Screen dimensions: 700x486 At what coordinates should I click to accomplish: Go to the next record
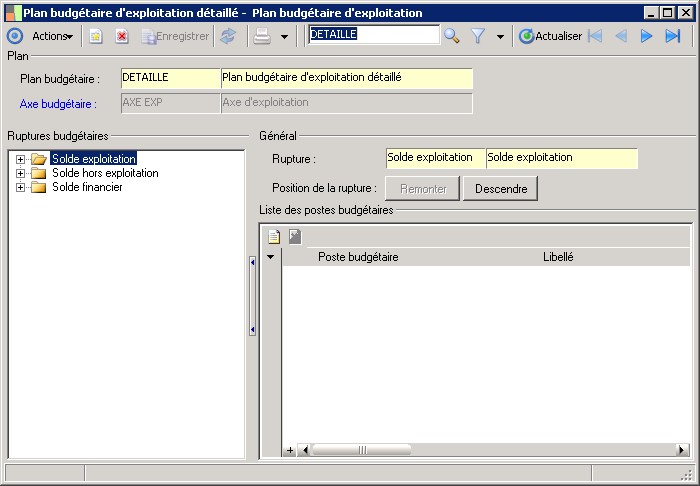pos(646,36)
